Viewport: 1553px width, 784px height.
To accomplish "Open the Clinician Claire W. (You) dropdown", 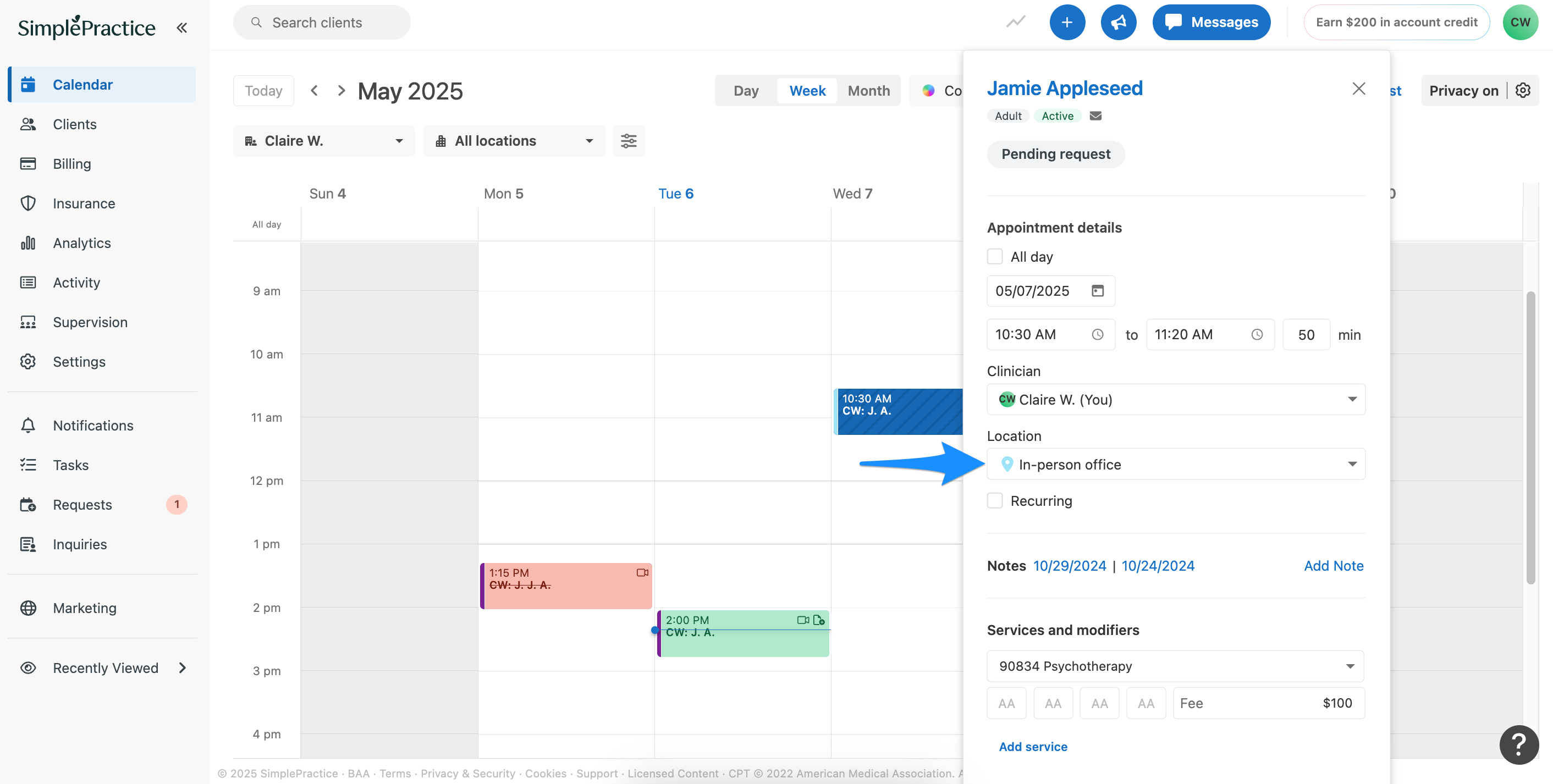I will 1176,400.
